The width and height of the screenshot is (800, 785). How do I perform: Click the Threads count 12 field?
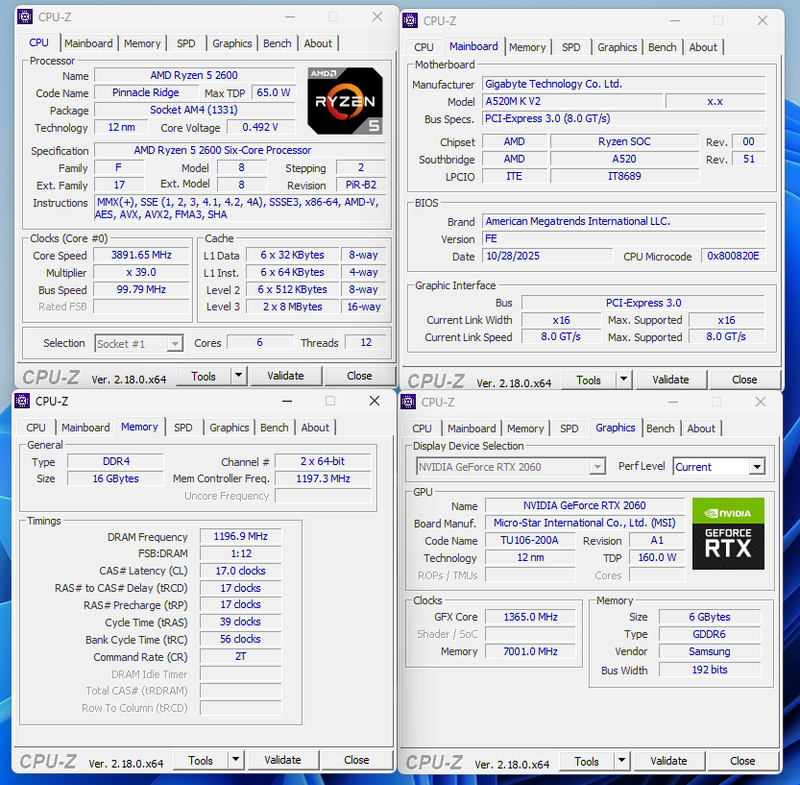366,342
